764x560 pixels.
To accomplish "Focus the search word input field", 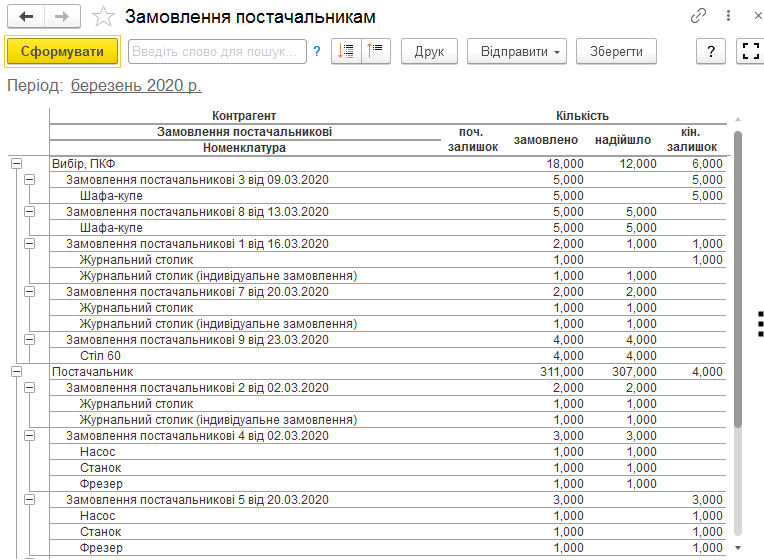I will pos(217,51).
